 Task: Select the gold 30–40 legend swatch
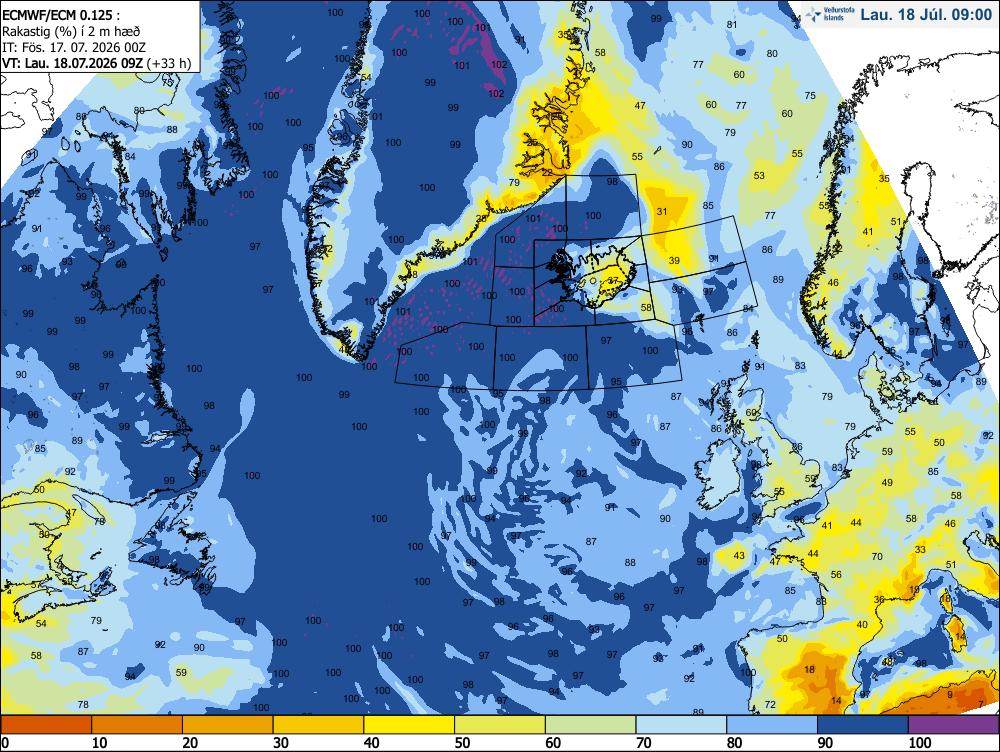pos(318,725)
